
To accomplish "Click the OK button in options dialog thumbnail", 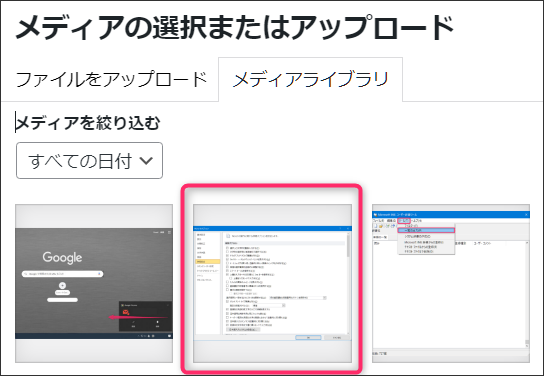I will (308, 337).
